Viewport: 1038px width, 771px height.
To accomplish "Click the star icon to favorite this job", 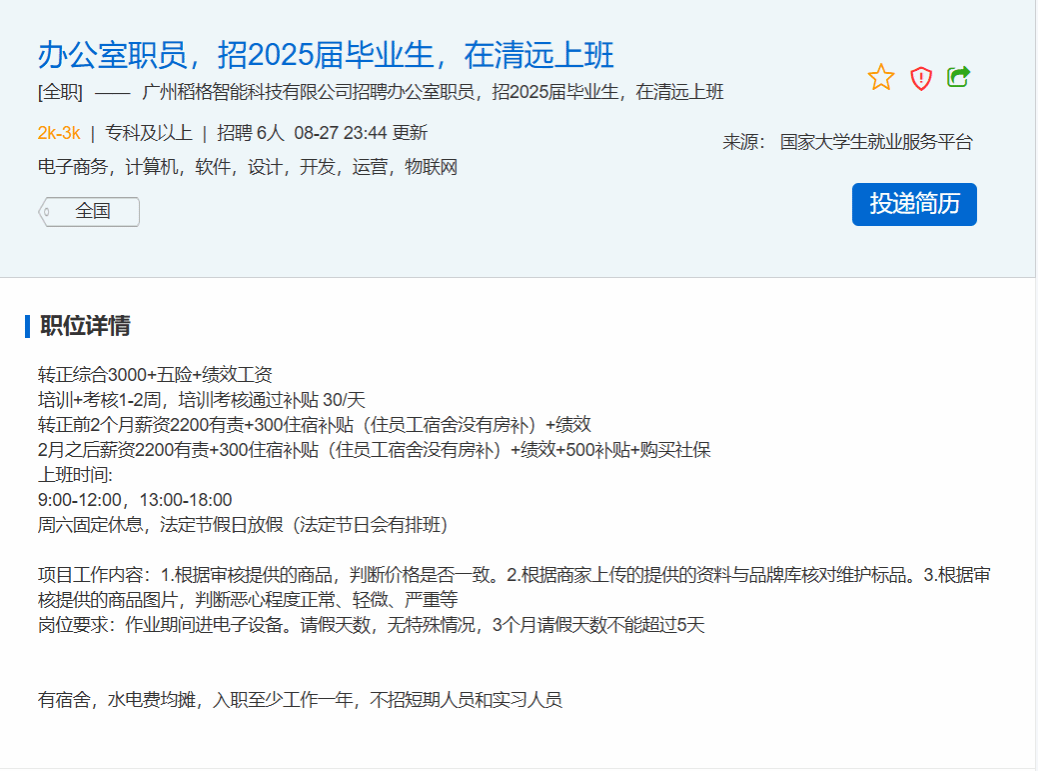I will pyautogui.click(x=881, y=77).
